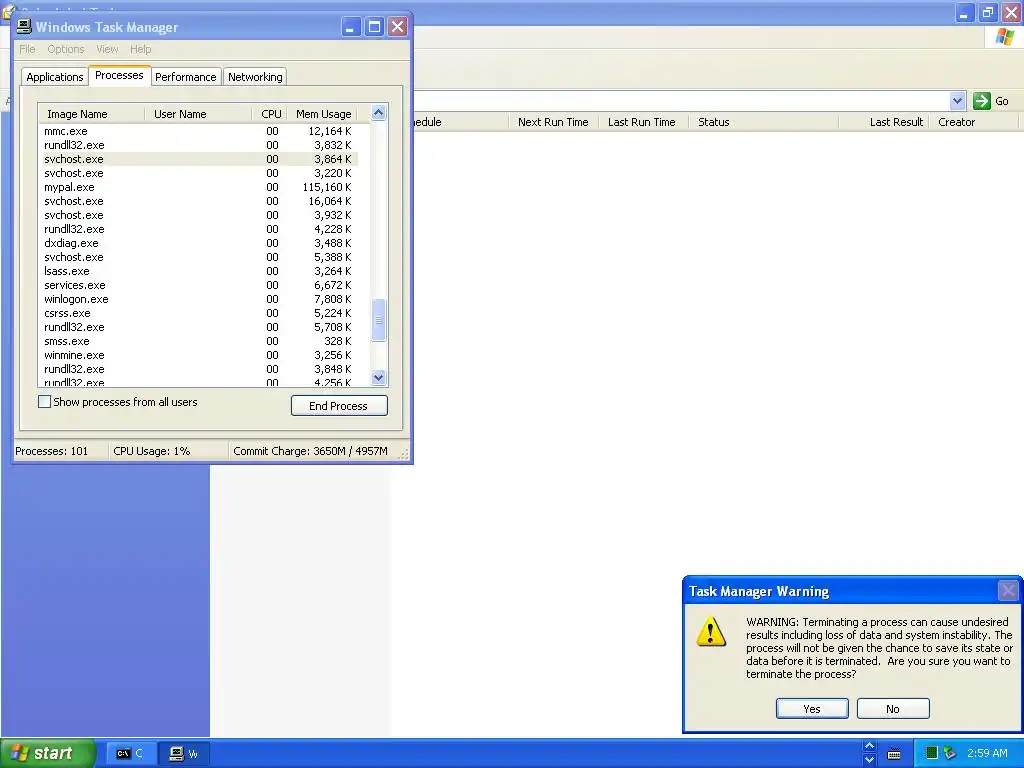1024x768 pixels.
Task: Confirm termination with the Yes button
Action: coord(812,709)
